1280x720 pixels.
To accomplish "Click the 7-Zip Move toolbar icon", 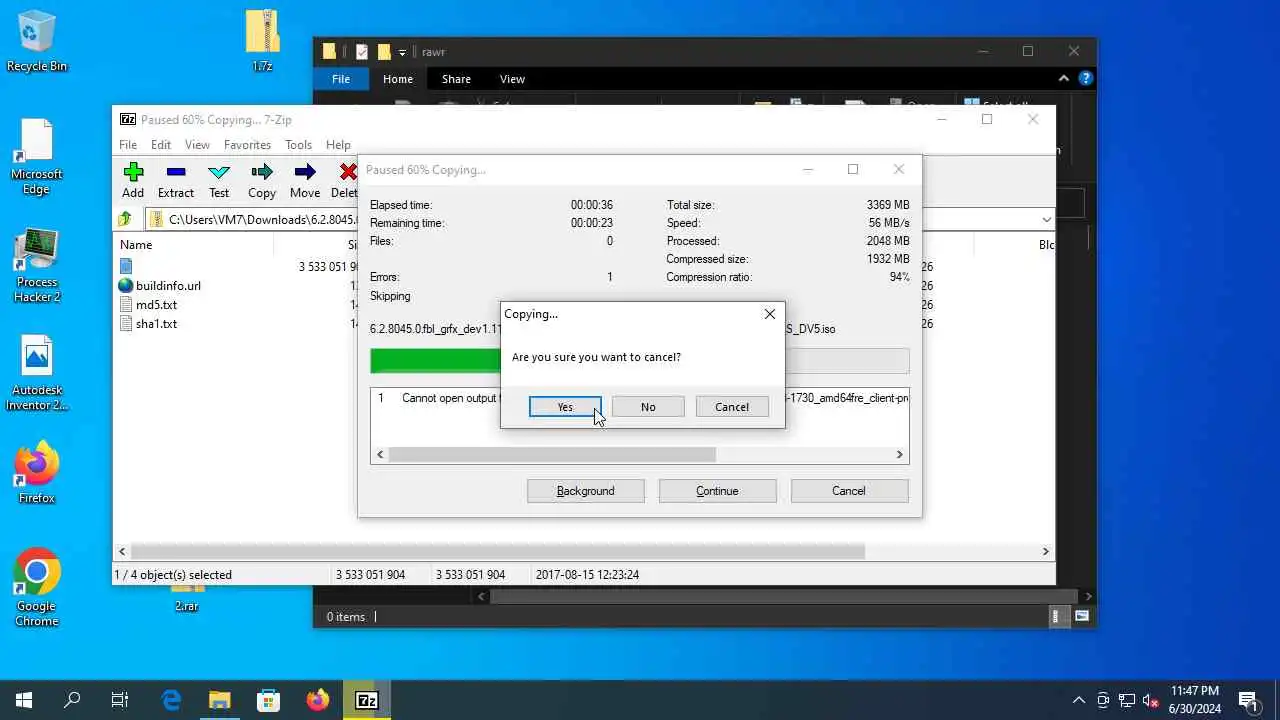I will point(305,181).
